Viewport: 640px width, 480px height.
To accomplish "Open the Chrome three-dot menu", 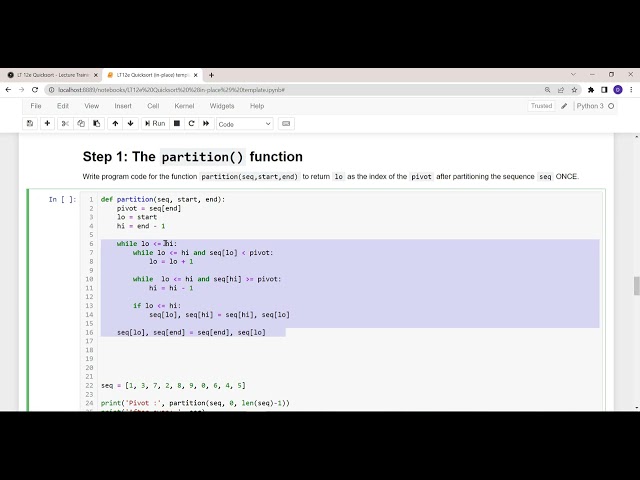I will click(631, 90).
